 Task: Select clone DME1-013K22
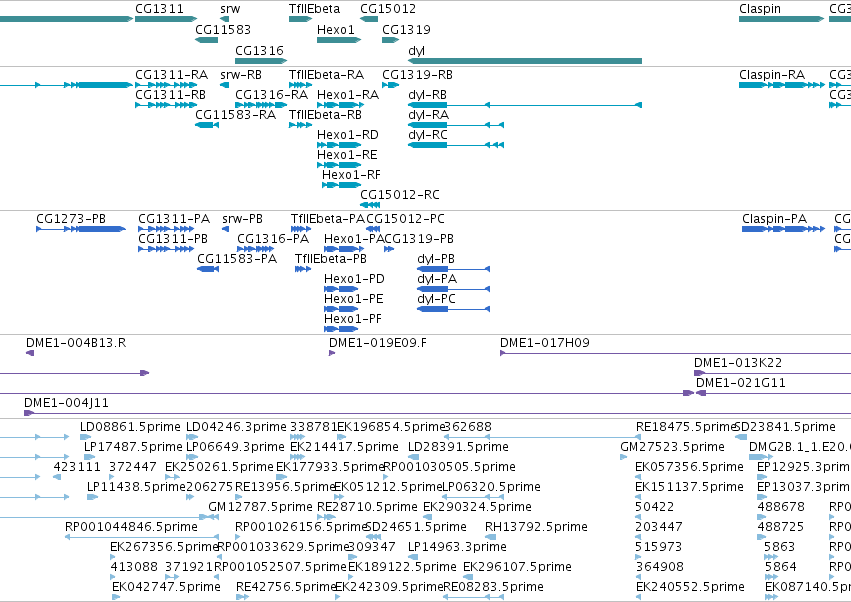coord(738,363)
